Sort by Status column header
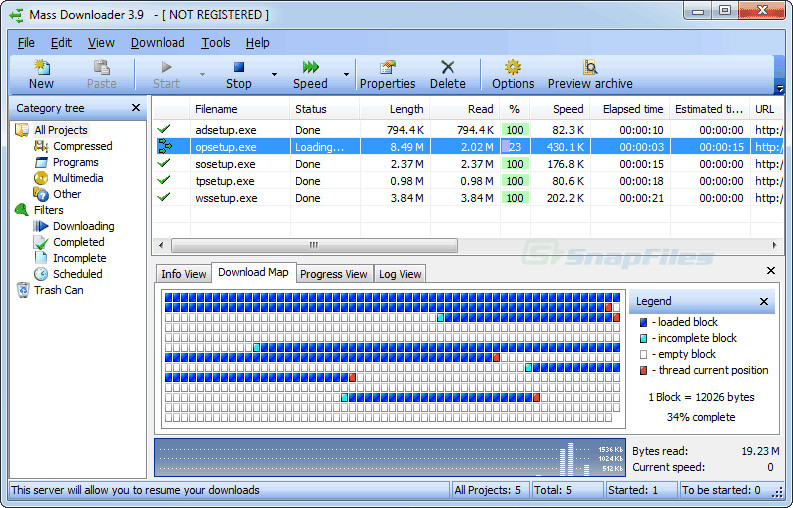The height and width of the screenshot is (508, 793). (x=325, y=109)
